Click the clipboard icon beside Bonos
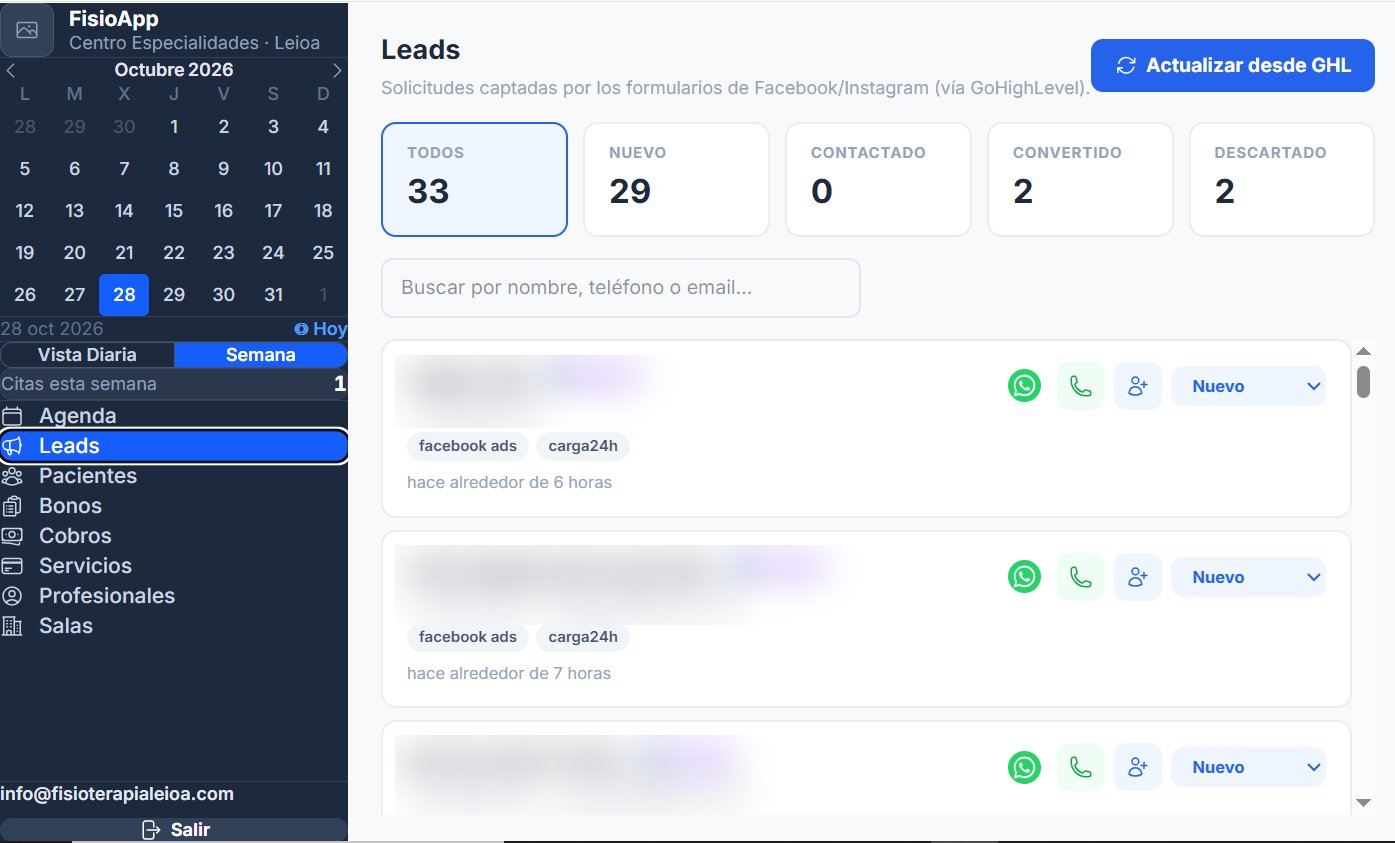 (13, 506)
